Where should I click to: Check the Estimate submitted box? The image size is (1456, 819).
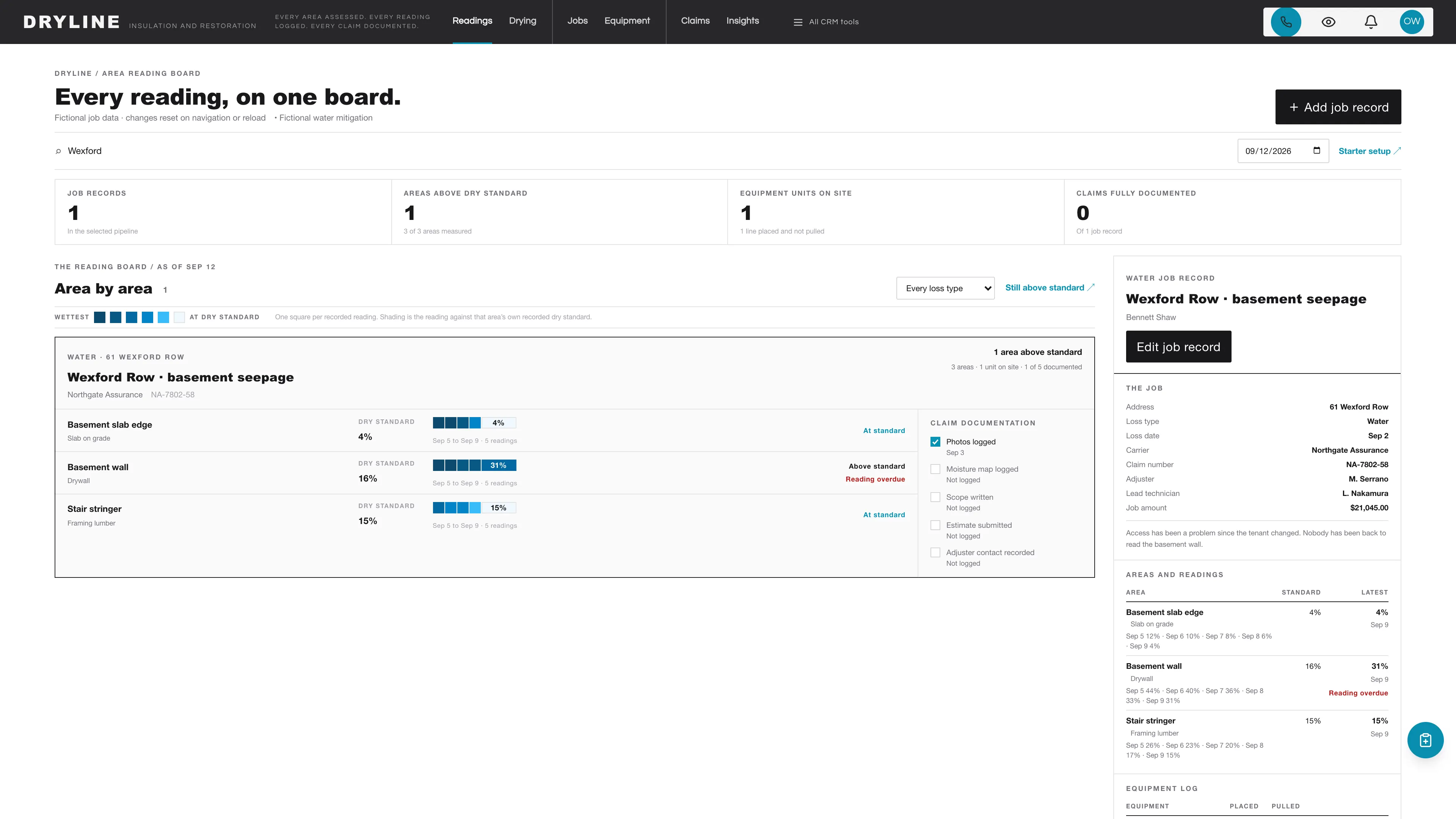(935, 525)
